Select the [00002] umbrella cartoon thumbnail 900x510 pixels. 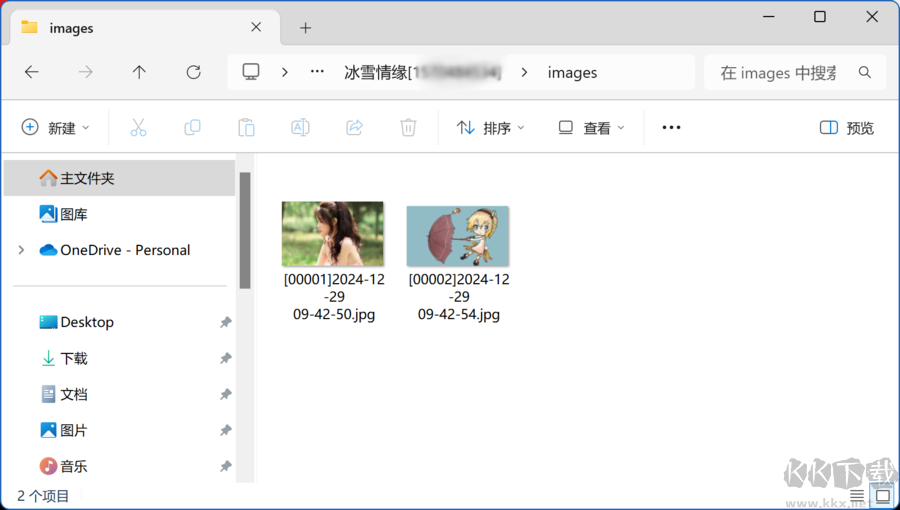[457, 236]
